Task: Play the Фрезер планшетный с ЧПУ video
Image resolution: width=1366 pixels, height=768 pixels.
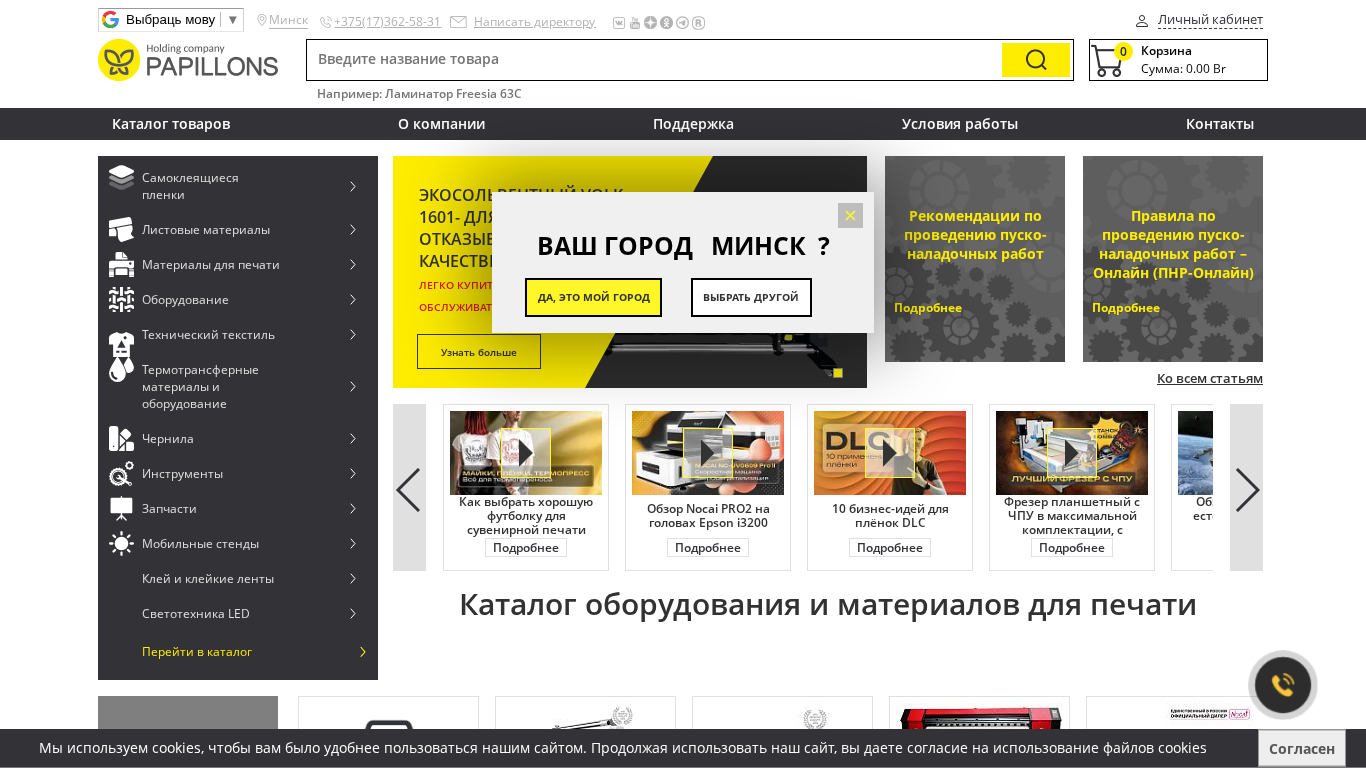Action: [1072, 453]
